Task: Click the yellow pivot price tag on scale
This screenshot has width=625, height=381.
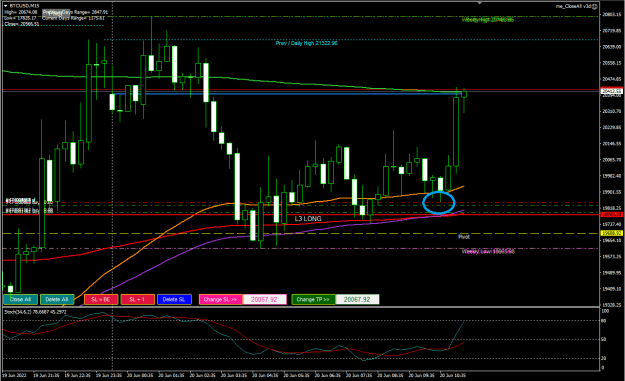Action: (612, 233)
